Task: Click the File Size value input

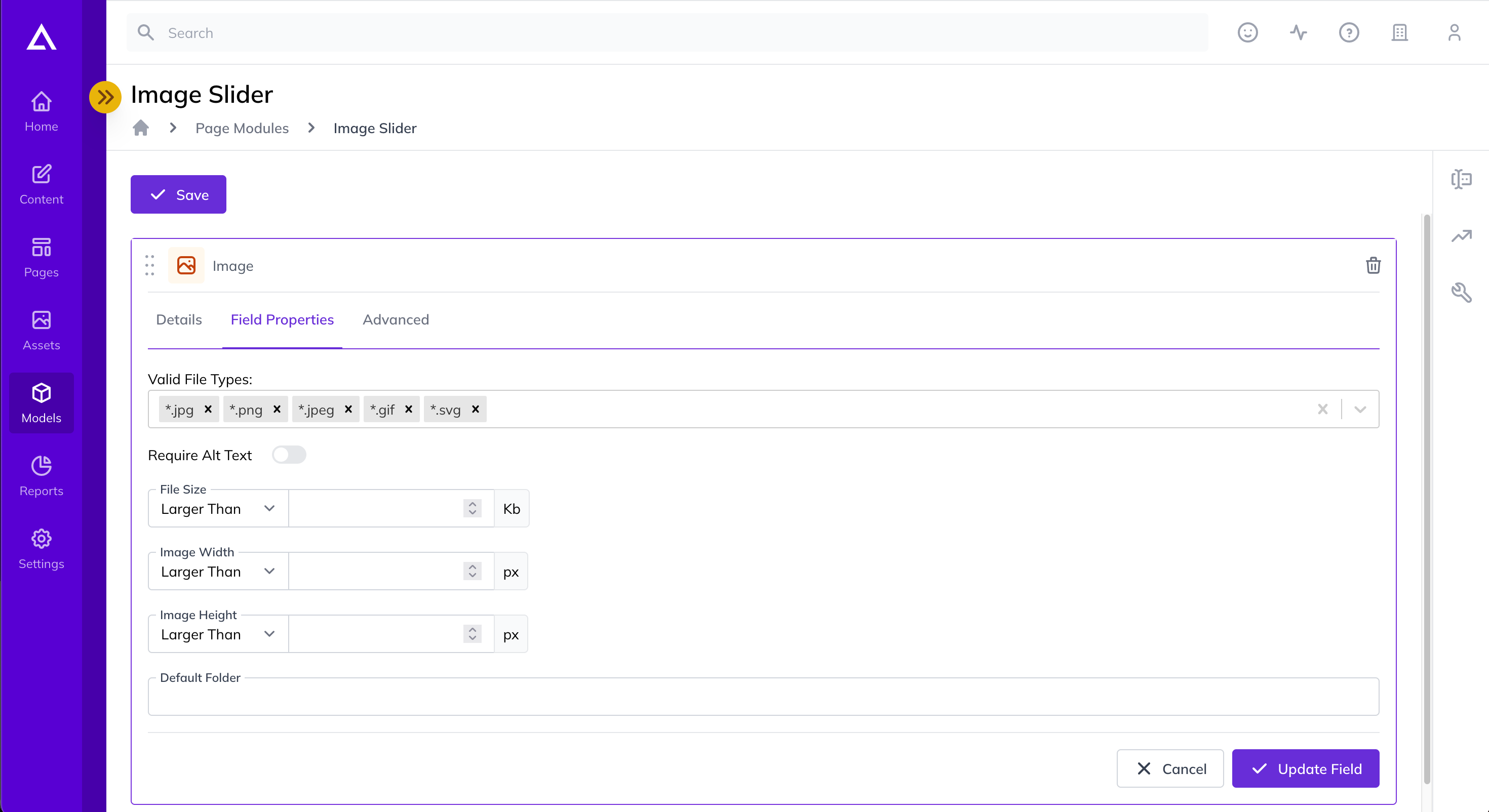Action: click(391, 509)
